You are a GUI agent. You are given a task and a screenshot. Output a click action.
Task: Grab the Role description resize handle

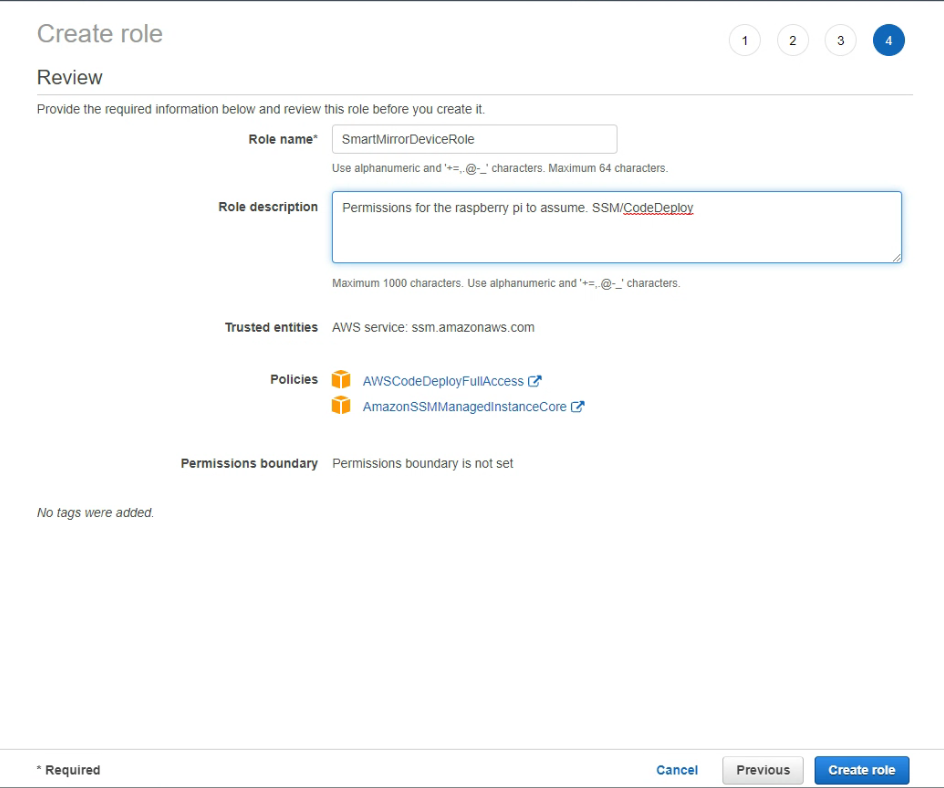point(896,258)
